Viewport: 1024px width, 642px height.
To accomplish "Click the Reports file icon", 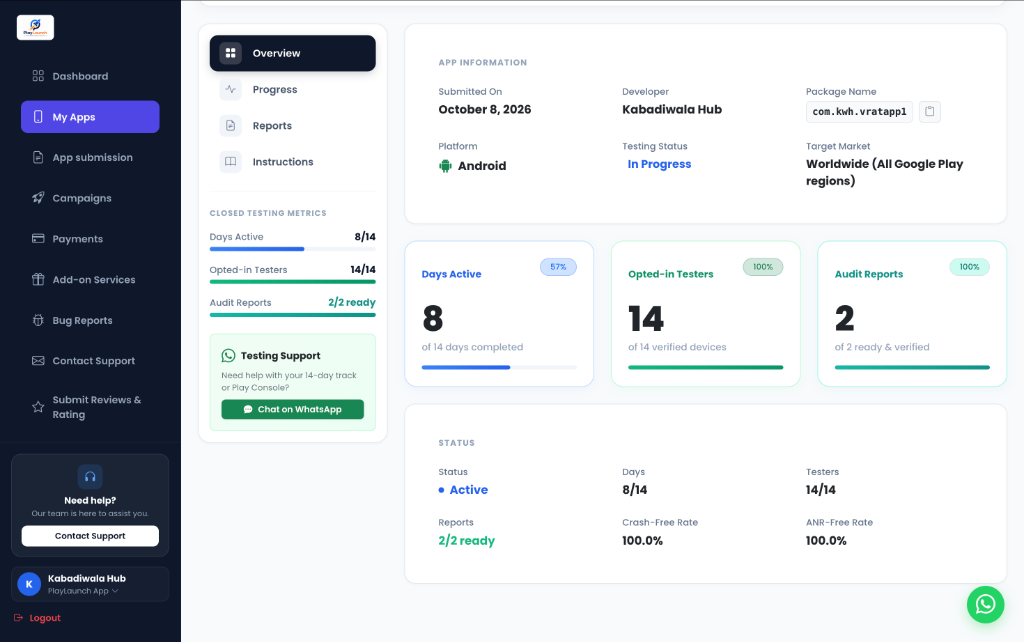I will click(231, 125).
